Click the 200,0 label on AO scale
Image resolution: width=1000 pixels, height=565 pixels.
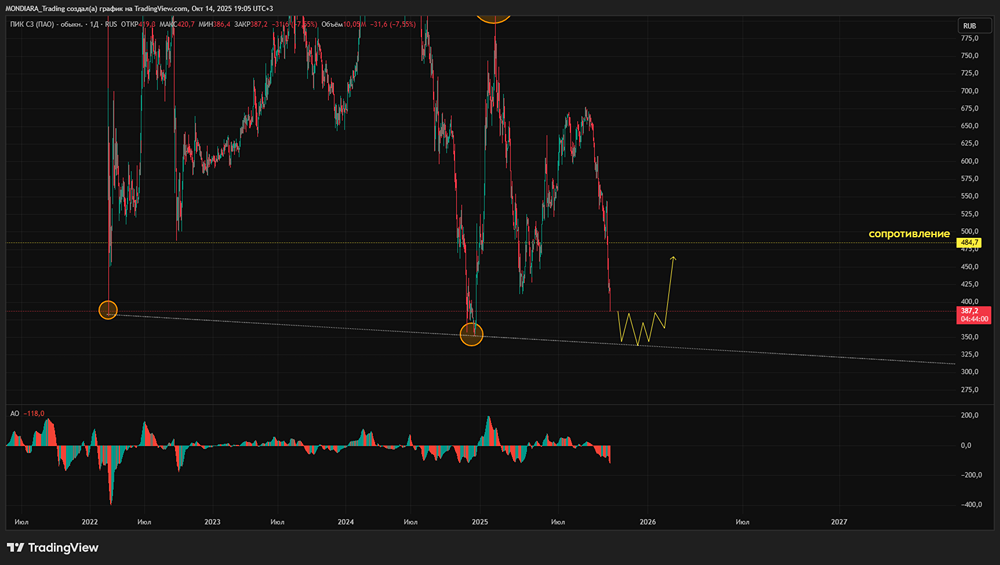coord(969,415)
